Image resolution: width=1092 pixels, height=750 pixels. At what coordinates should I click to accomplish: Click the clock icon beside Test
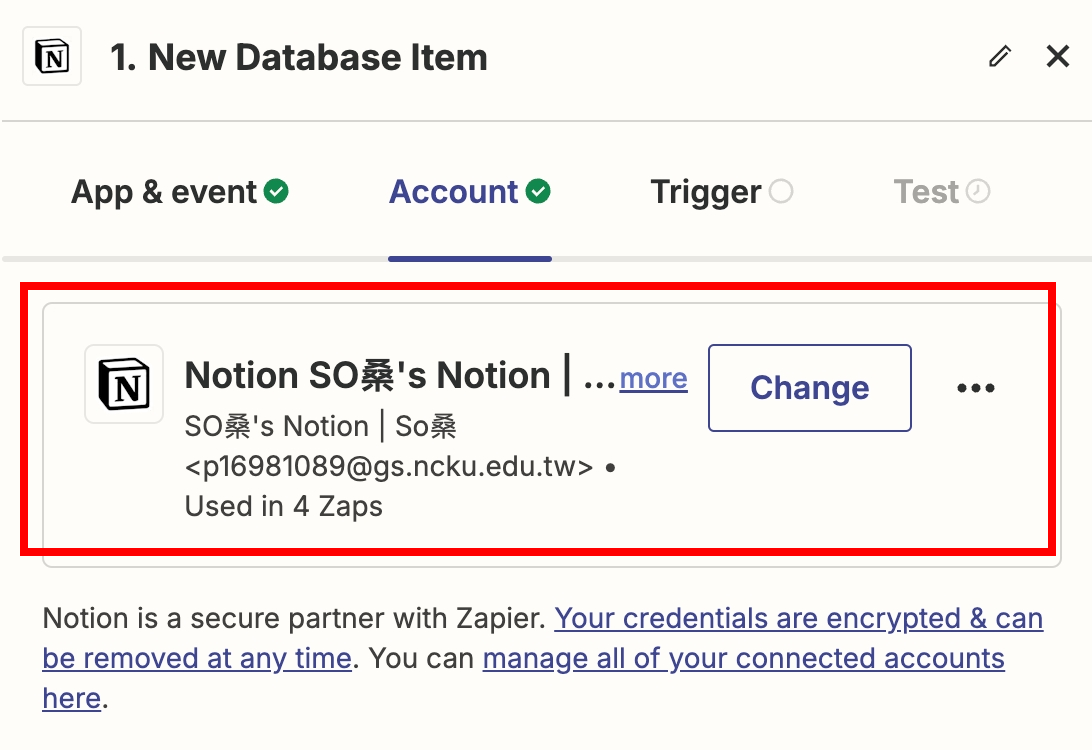point(979,191)
